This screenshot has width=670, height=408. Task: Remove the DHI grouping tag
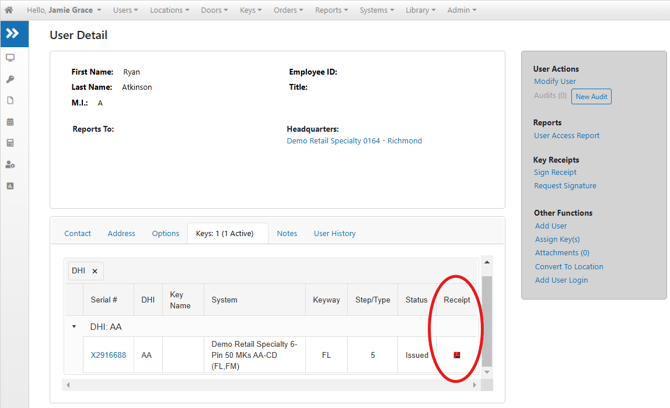95,271
